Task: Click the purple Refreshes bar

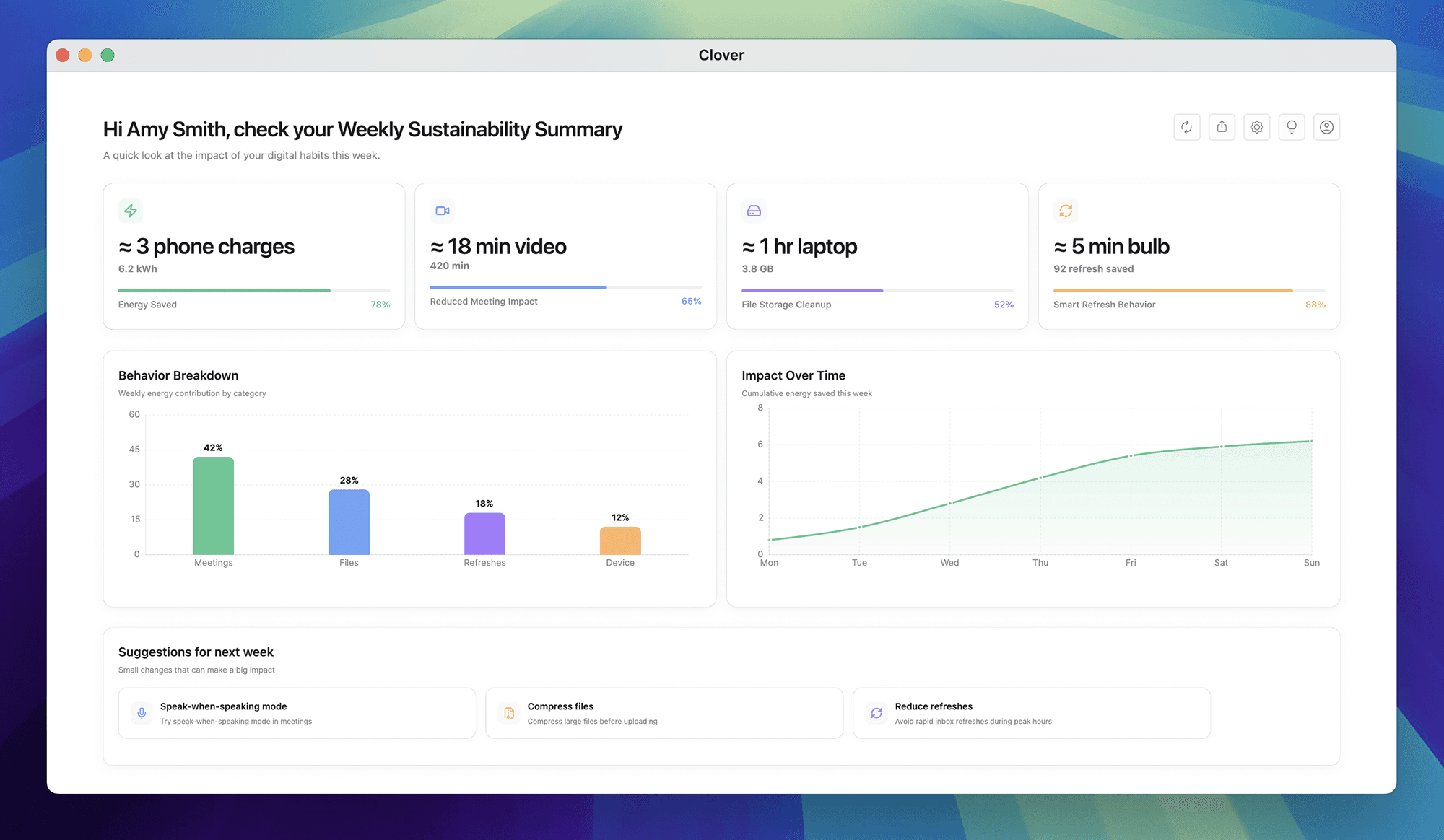Action: [x=484, y=533]
